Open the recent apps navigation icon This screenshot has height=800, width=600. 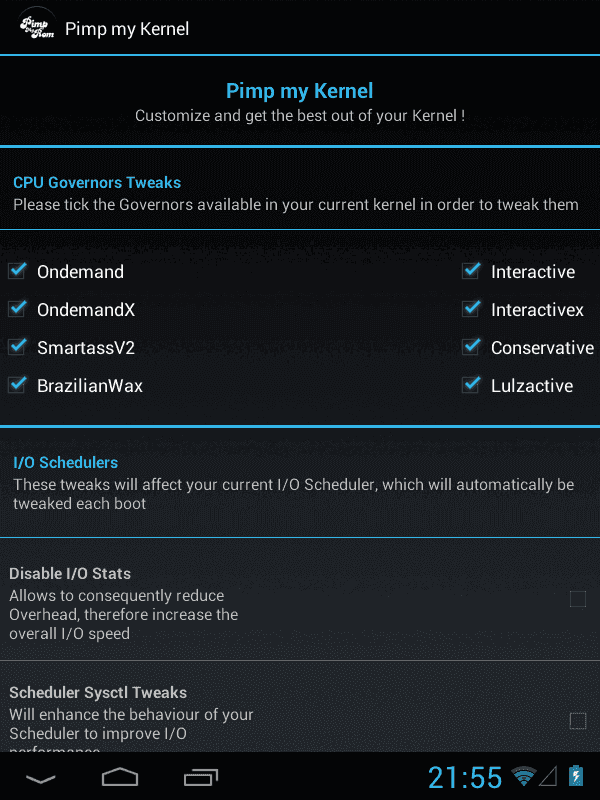coord(201,778)
